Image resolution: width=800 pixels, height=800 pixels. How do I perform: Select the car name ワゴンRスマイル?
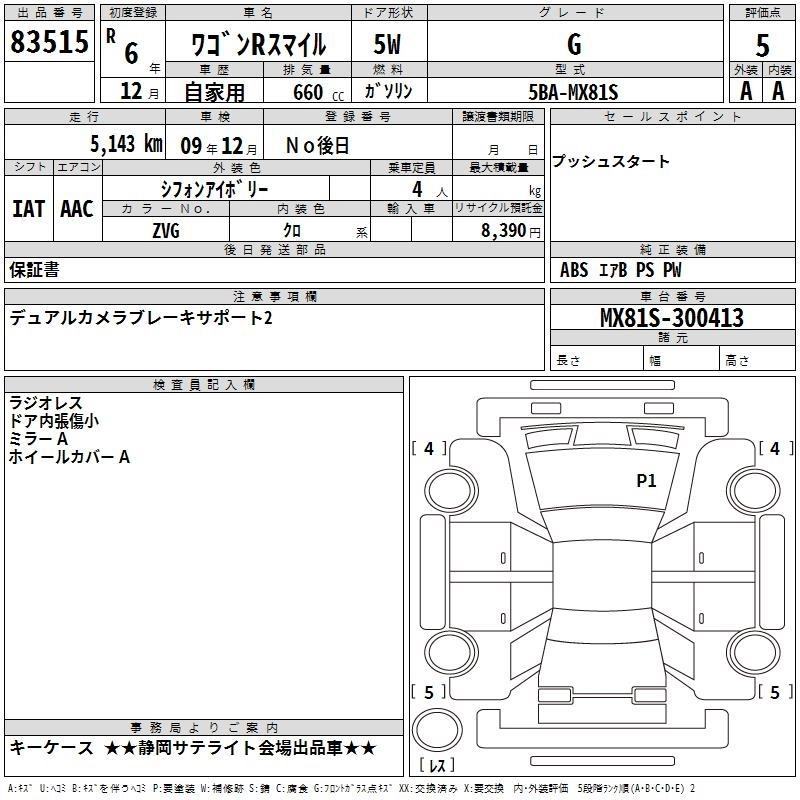[x=258, y=44]
